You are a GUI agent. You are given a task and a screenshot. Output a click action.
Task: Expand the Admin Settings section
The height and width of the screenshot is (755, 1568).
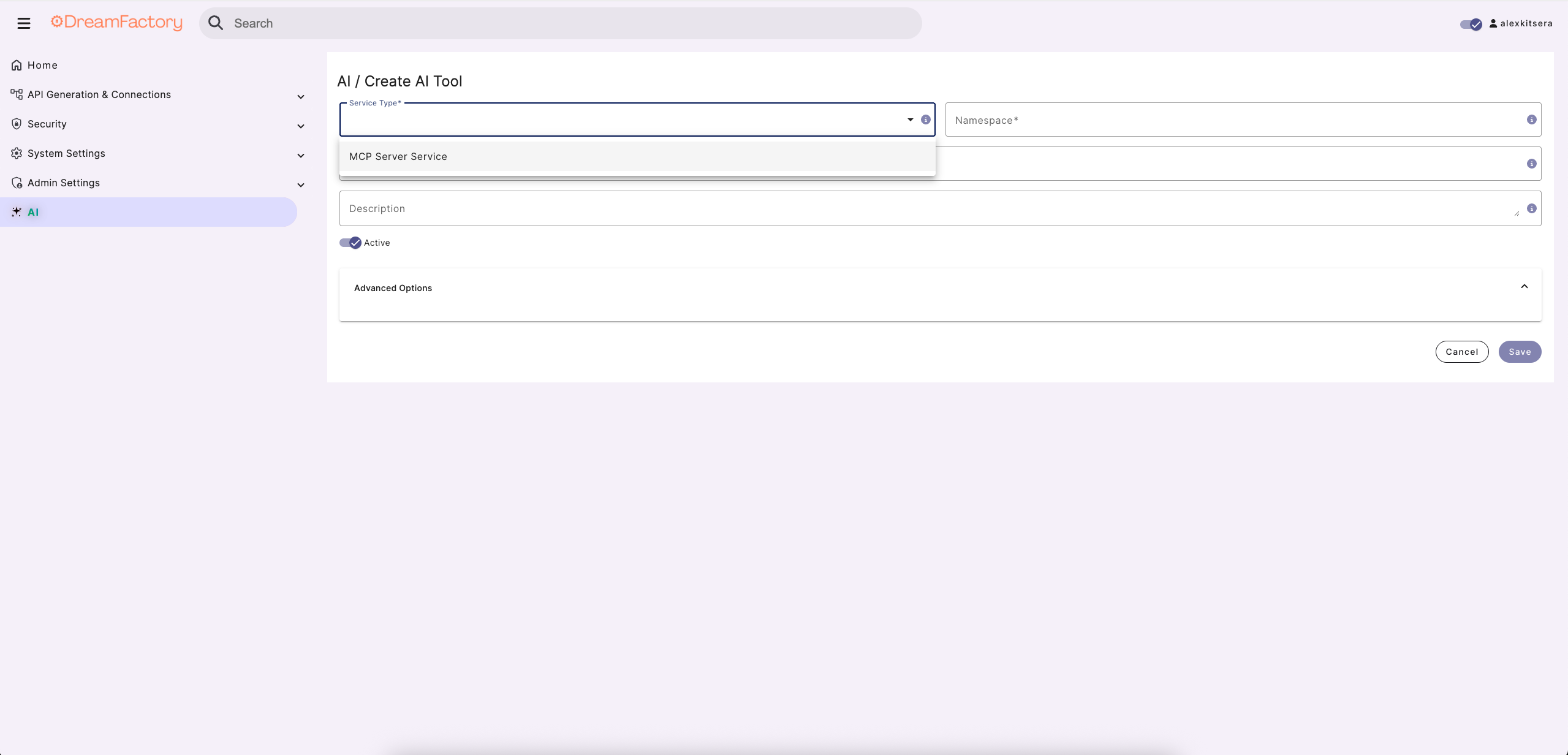point(301,184)
